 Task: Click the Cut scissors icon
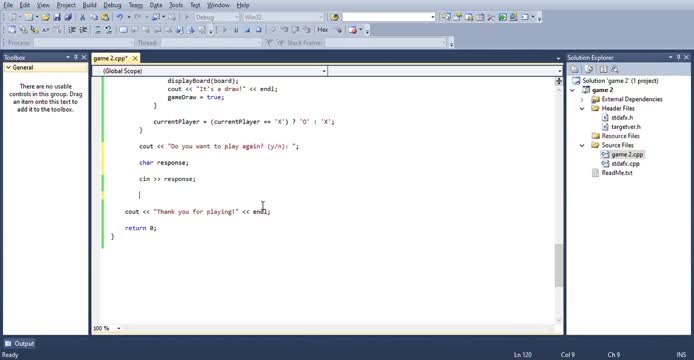[82, 17]
